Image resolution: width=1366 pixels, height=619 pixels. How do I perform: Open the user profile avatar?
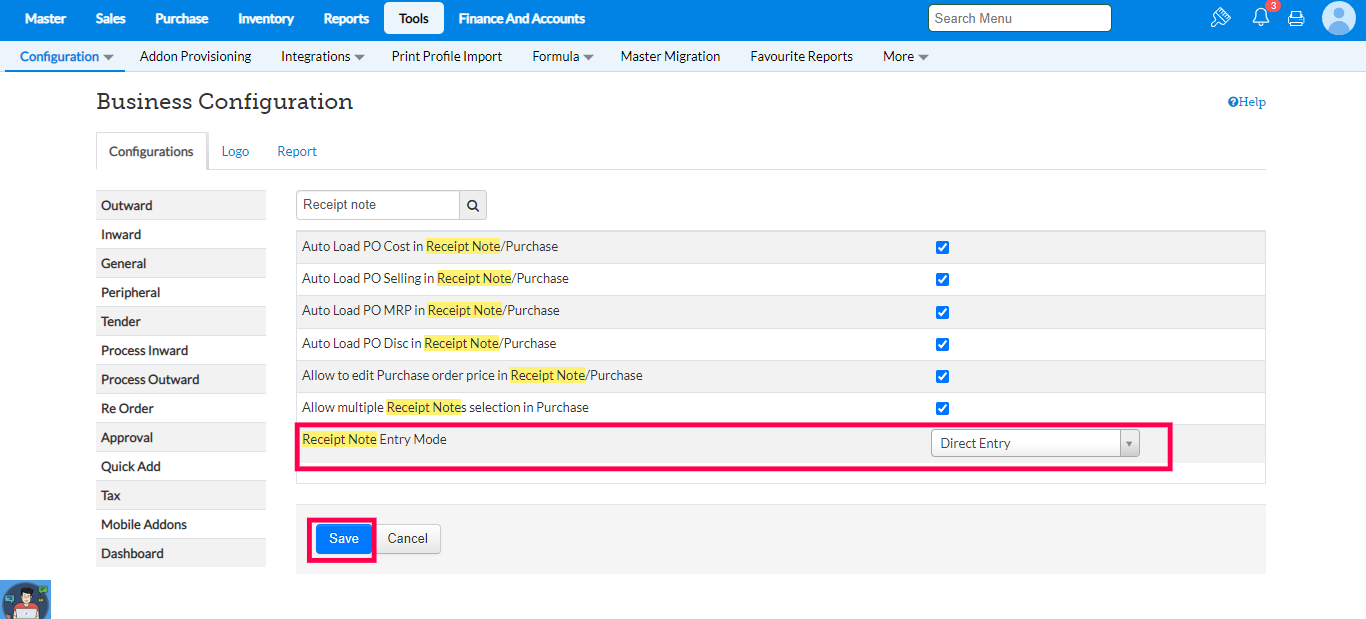(1338, 18)
